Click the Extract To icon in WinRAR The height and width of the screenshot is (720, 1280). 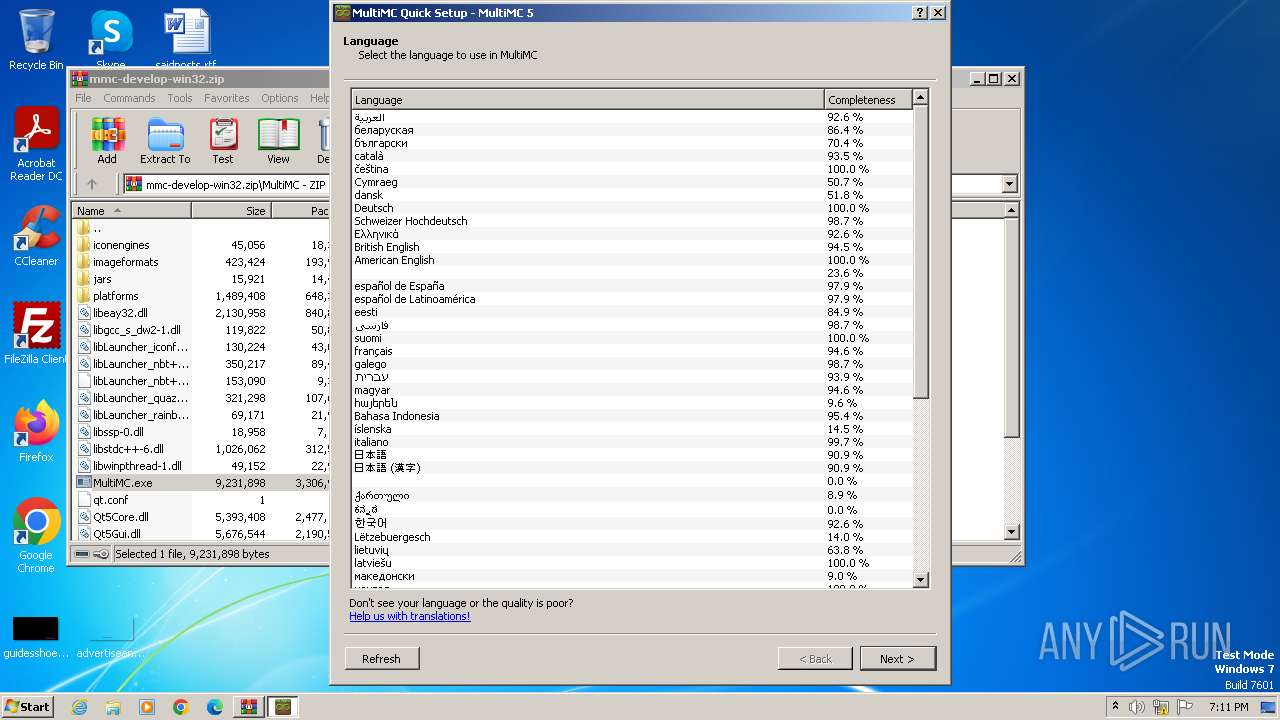[165, 141]
